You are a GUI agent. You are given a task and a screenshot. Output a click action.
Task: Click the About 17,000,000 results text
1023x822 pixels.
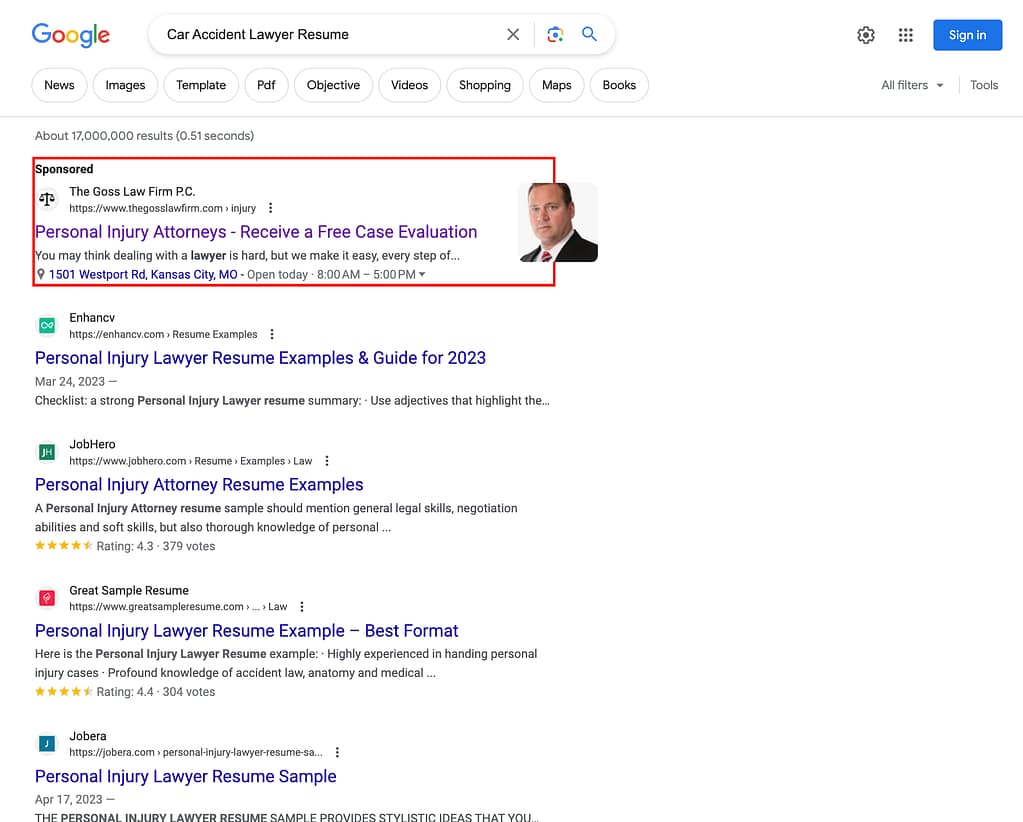click(x=144, y=136)
